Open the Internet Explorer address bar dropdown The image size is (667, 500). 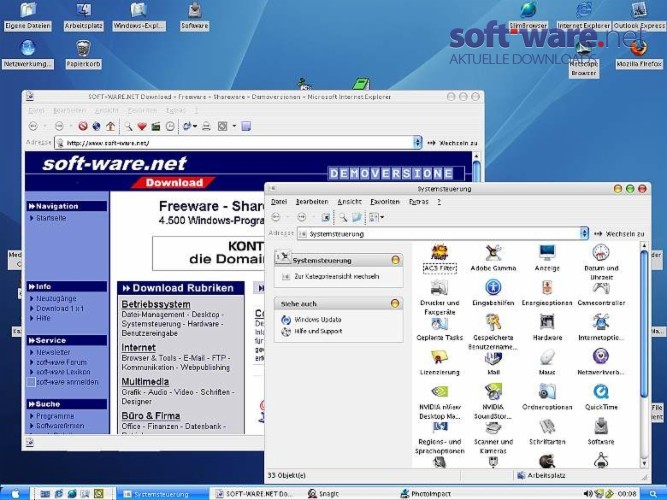coord(417,143)
